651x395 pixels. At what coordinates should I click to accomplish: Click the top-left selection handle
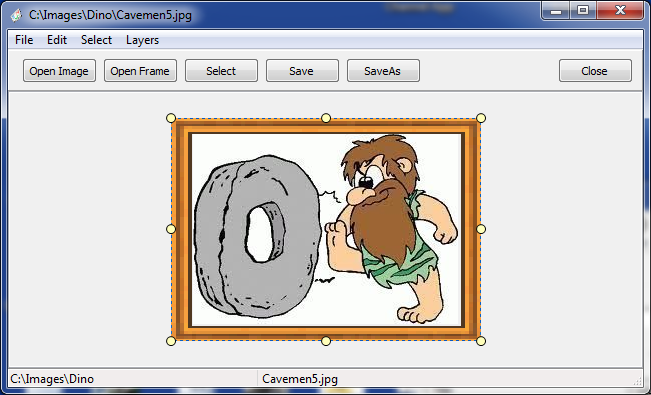pyautogui.click(x=171, y=118)
